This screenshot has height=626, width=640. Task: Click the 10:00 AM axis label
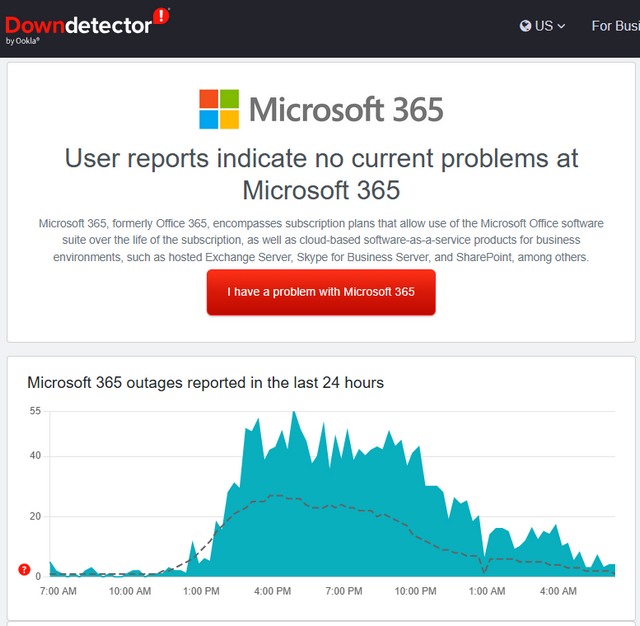click(x=130, y=591)
